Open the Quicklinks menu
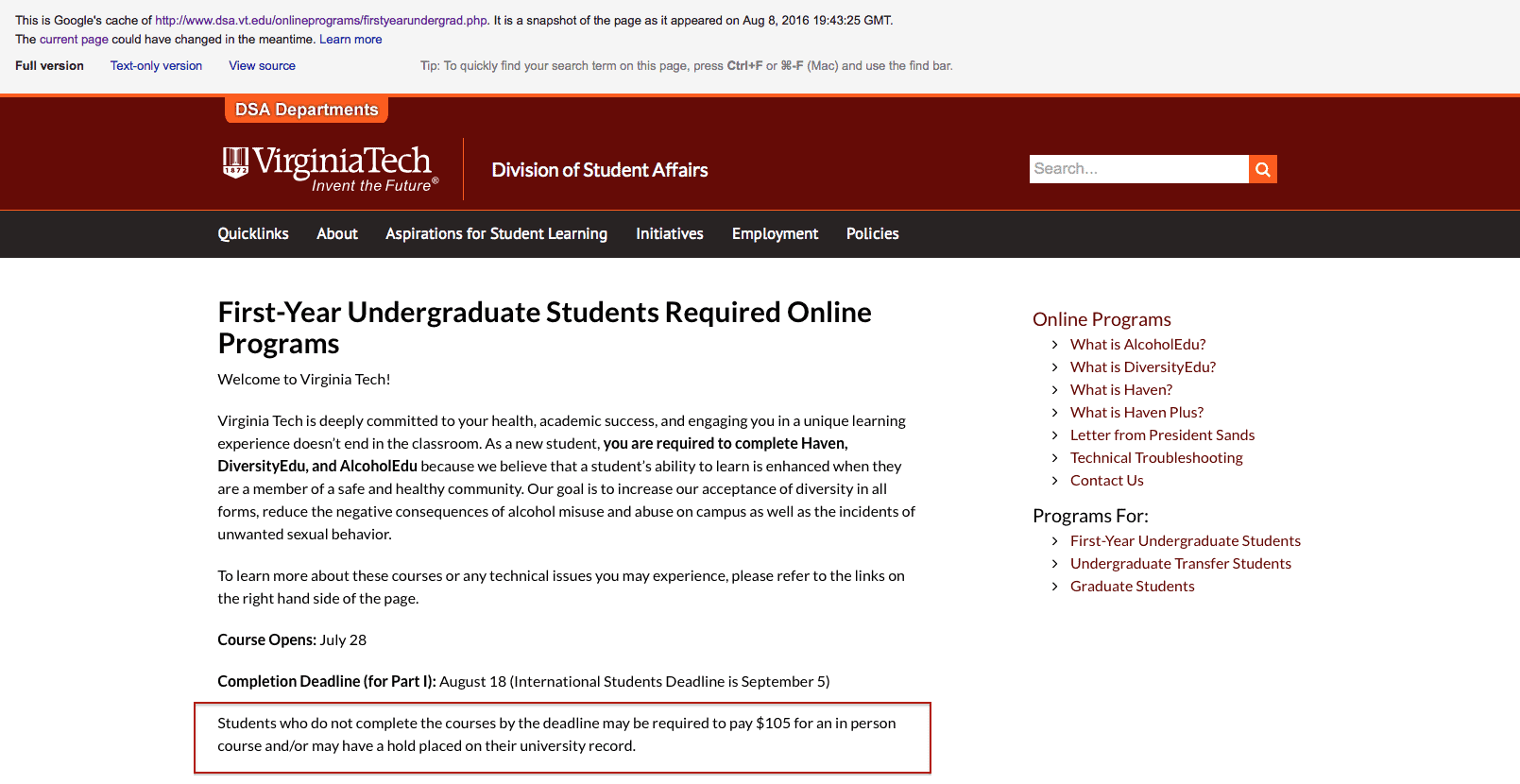This screenshot has width=1520, height=784. [253, 233]
